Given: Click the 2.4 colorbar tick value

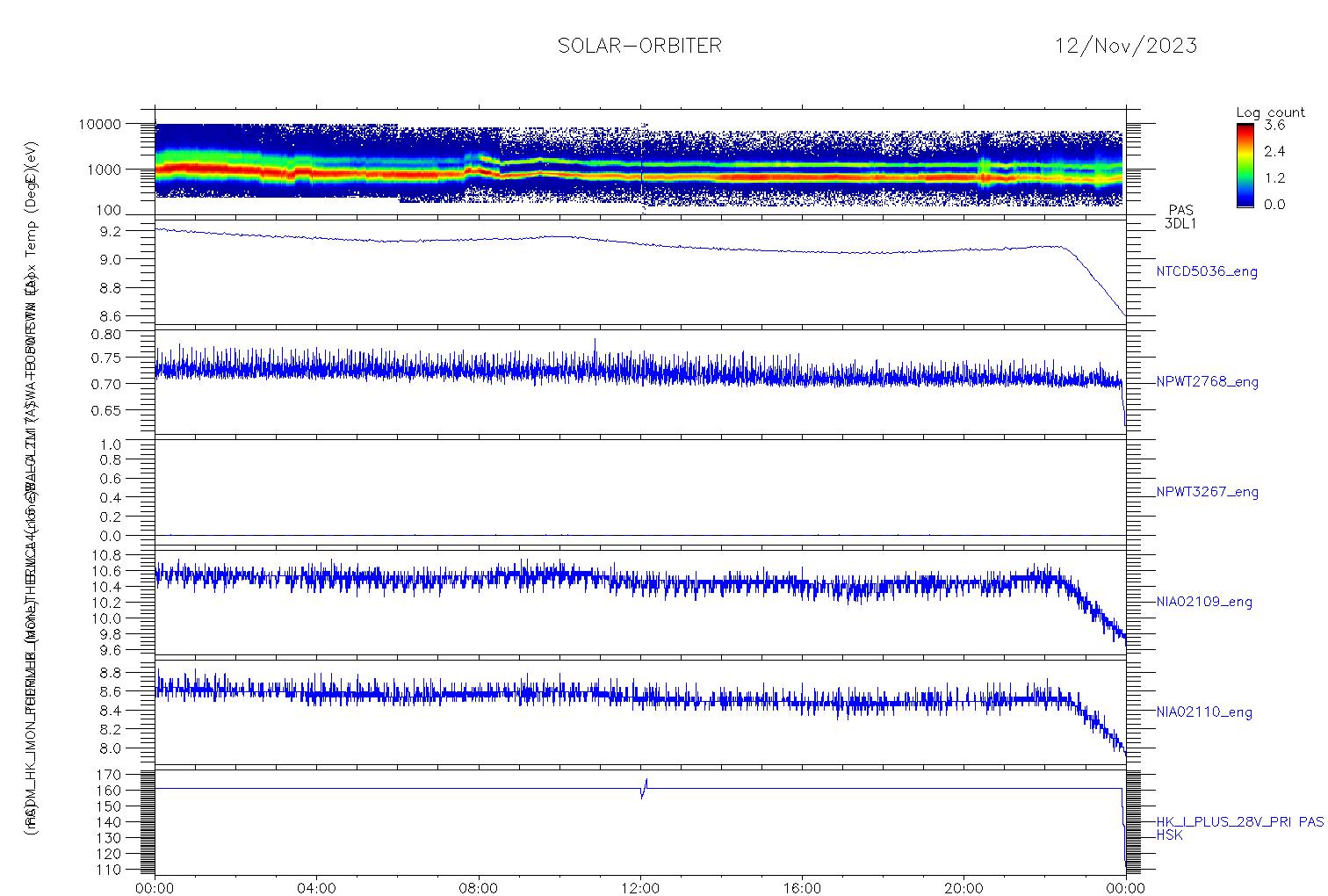Looking at the screenshot, I should 1274,151.
